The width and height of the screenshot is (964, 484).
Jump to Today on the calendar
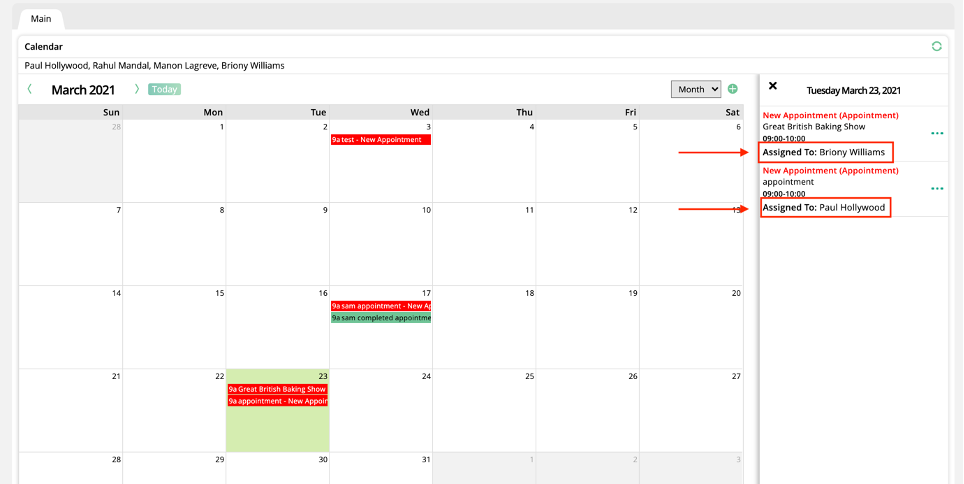[164, 89]
